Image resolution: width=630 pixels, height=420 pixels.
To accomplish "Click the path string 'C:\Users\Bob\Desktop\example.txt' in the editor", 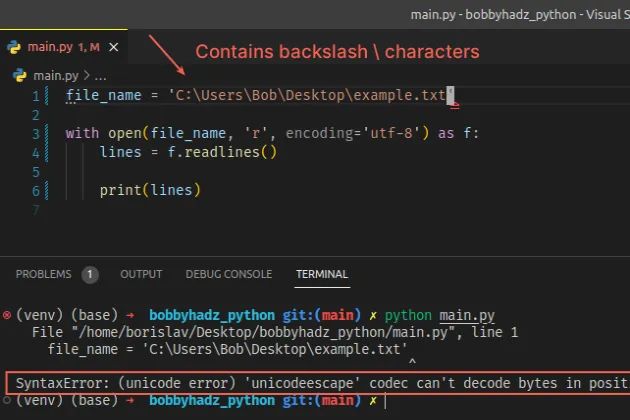I will click(310, 96).
